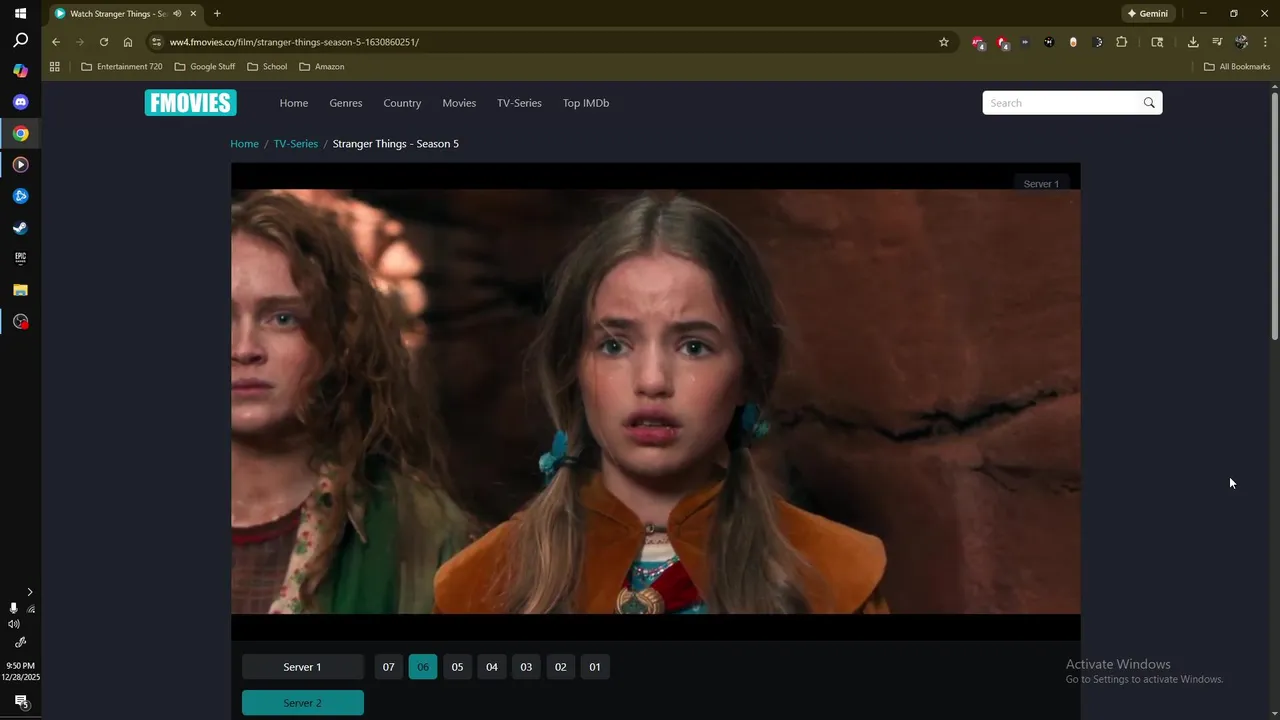
Task: Play episode 01
Action: (x=595, y=667)
